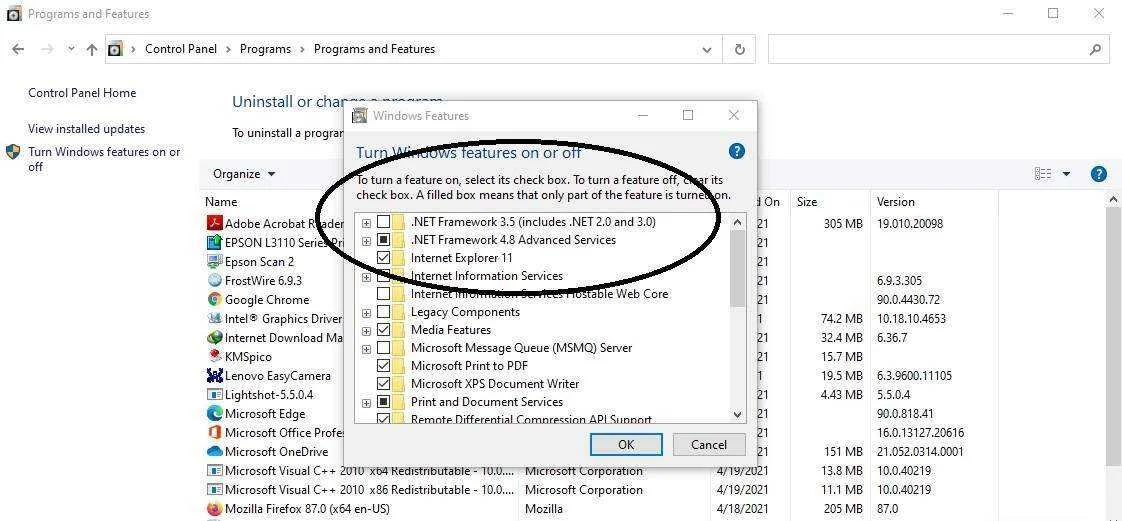Image resolution: width=1122 pixels, height=521 pixels.
Task: Expand .NET Framework 4.8 Advanced Services node
Action: tap(366, 241)
